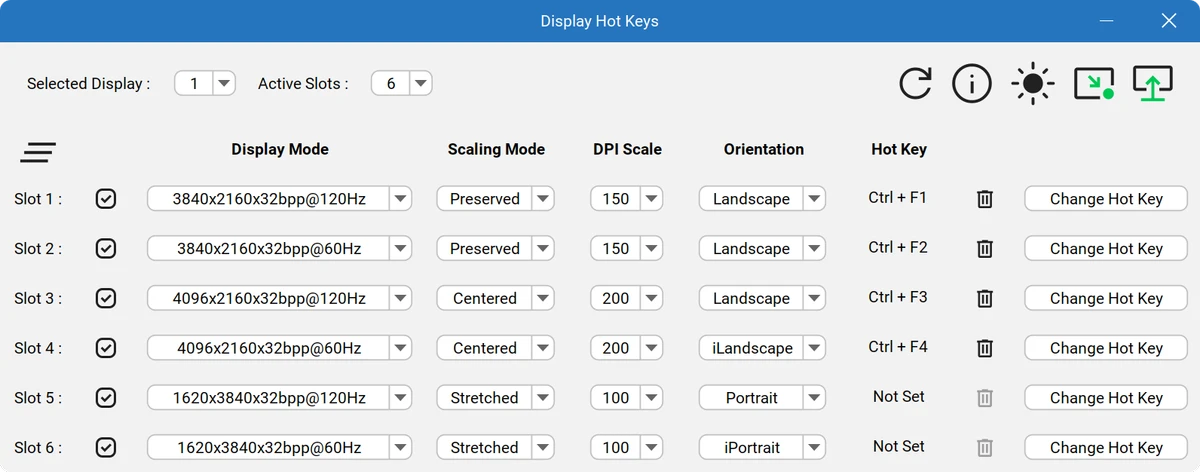Click the minimize-to-tray screen icon with green dot
Image resolution: width=1200 pixels, height=472 pixels.
(1094, 84)
